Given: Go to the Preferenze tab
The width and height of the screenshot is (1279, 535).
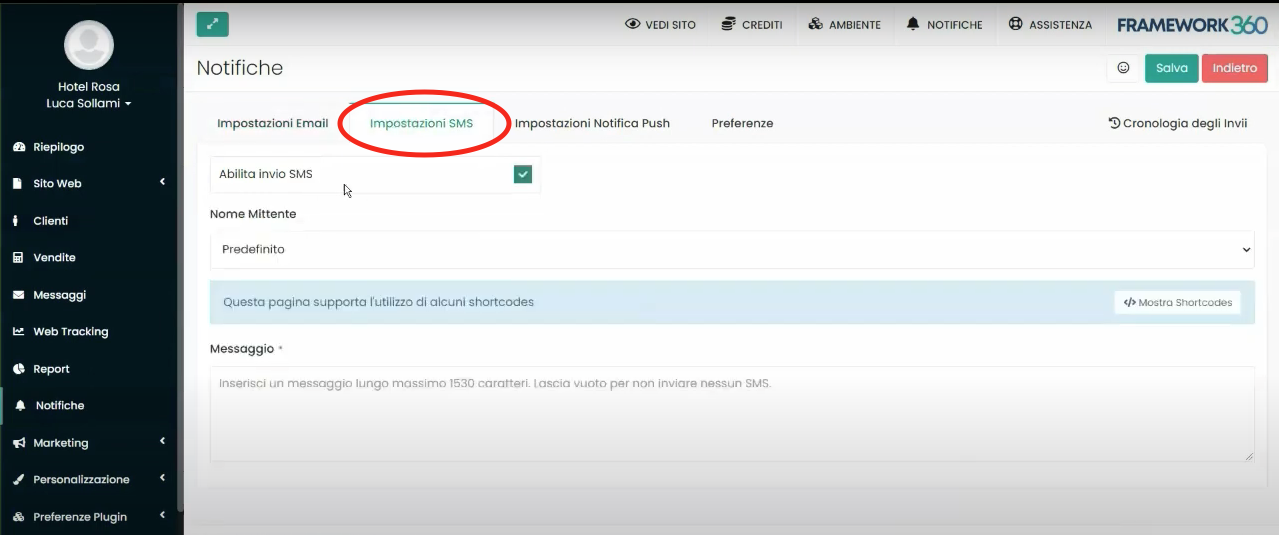Looking at the screenshot, I should (x=742, y=123).
